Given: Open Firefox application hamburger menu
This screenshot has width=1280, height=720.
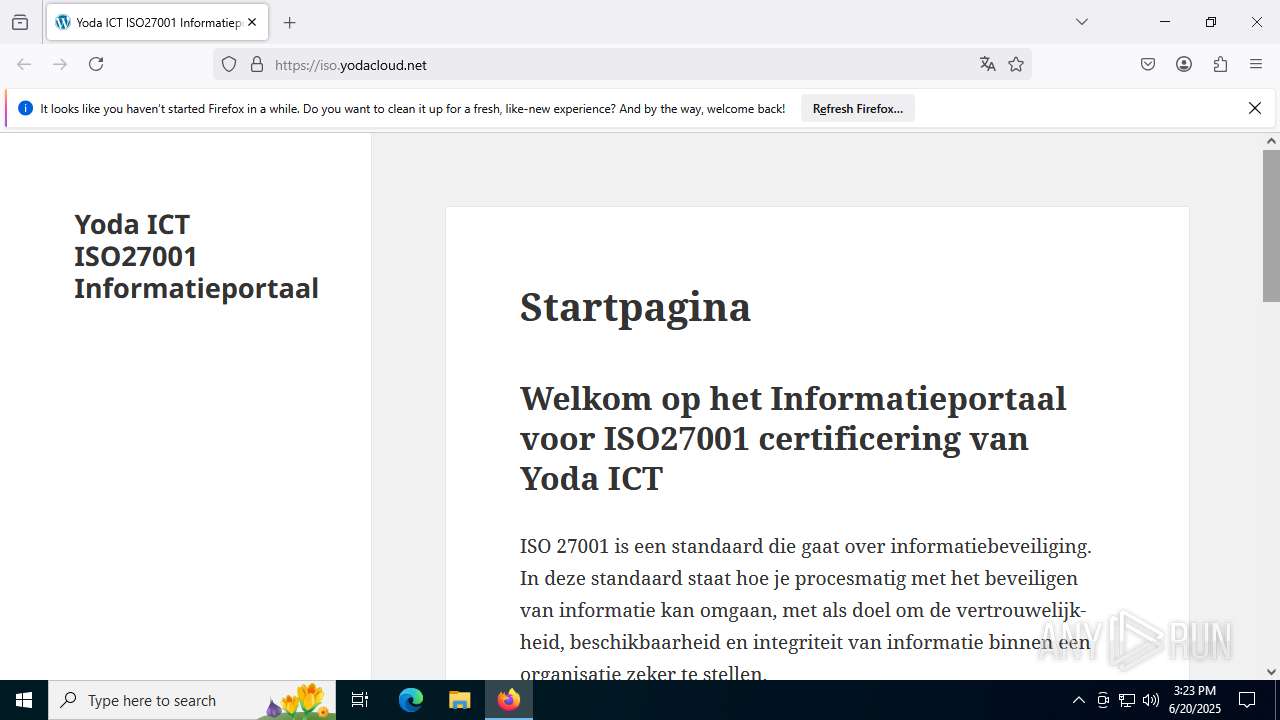Looking at the screenshot, I should (x=1256, y=64).
